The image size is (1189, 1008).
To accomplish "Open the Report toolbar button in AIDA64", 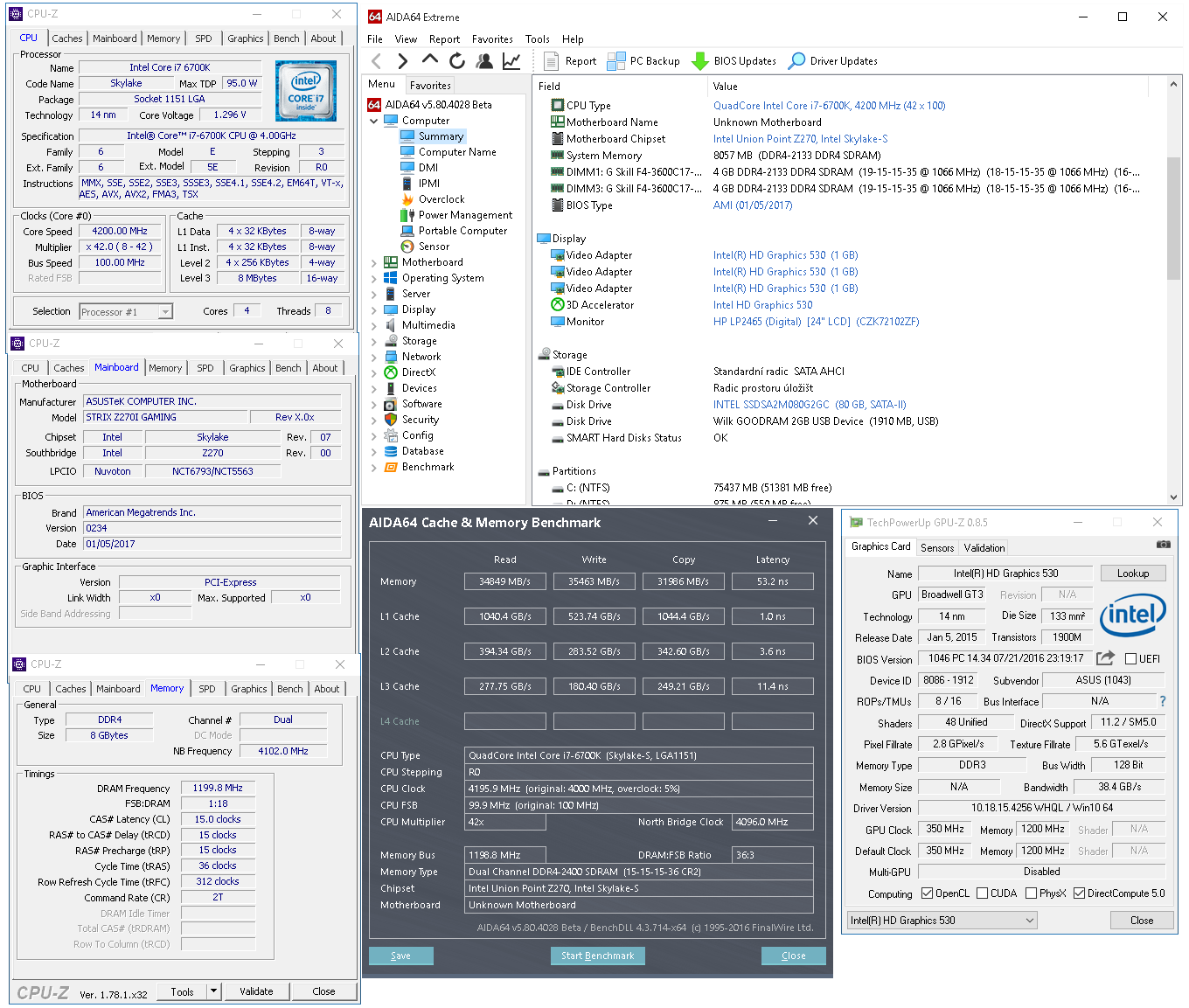I will point(570,61).
